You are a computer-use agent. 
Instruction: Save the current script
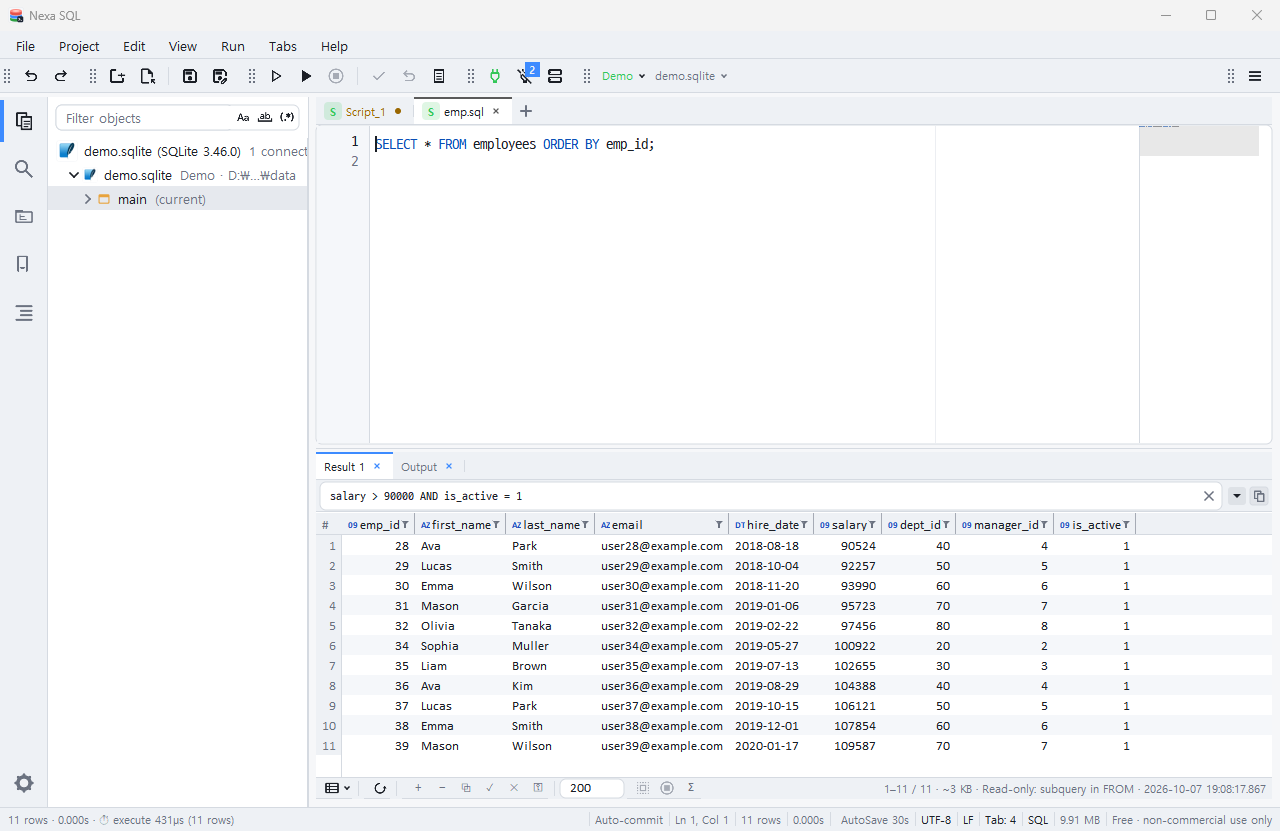[190, 76]
